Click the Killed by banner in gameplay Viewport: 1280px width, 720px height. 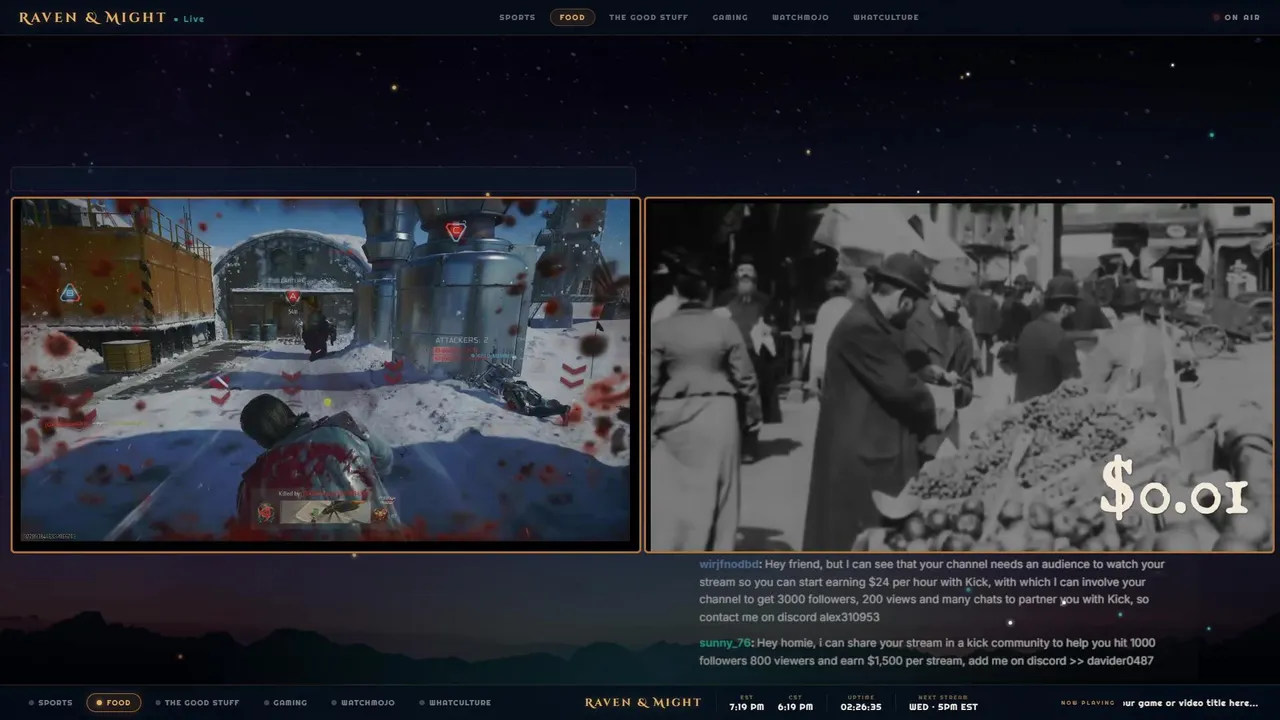click(327, 508)
